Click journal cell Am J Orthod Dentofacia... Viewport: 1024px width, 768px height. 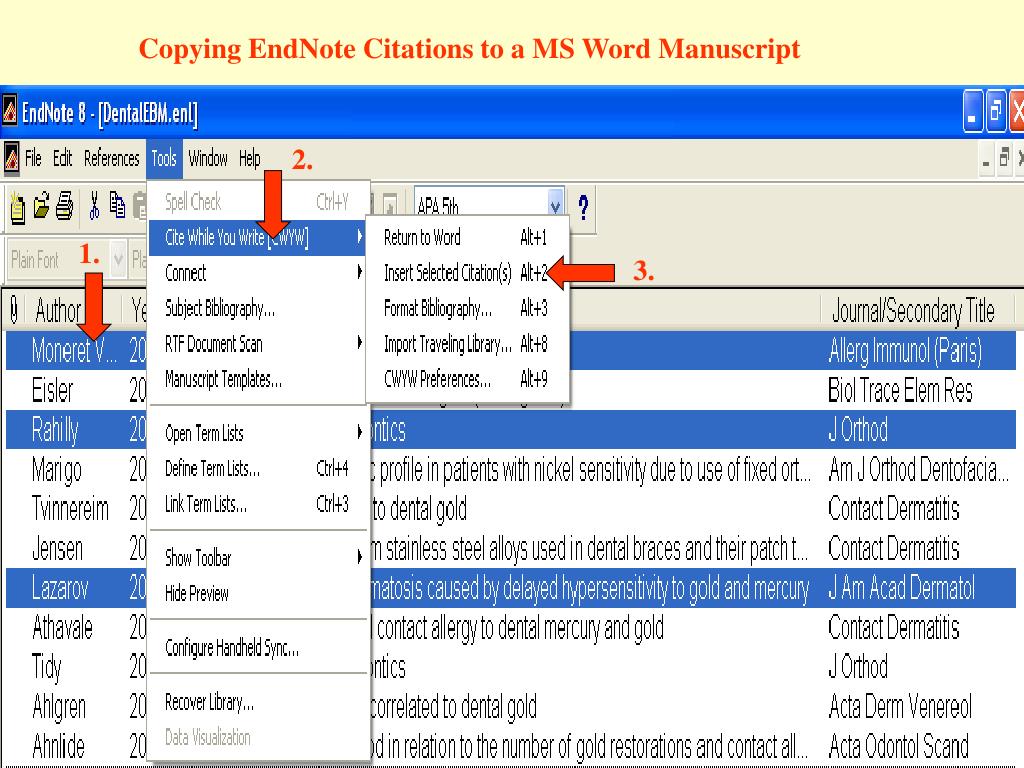point(919,470)
